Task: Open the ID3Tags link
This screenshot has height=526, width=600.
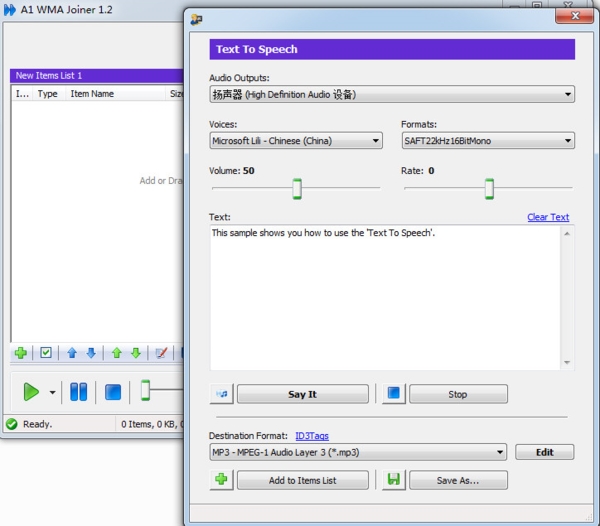Action: pyautogui.click(x=312, y=436)
